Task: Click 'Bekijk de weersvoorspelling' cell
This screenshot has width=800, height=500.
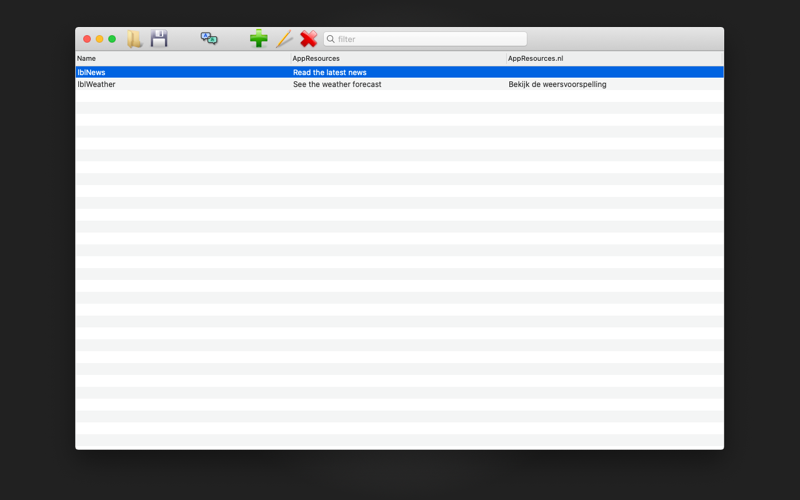Action: click(615, 84)
